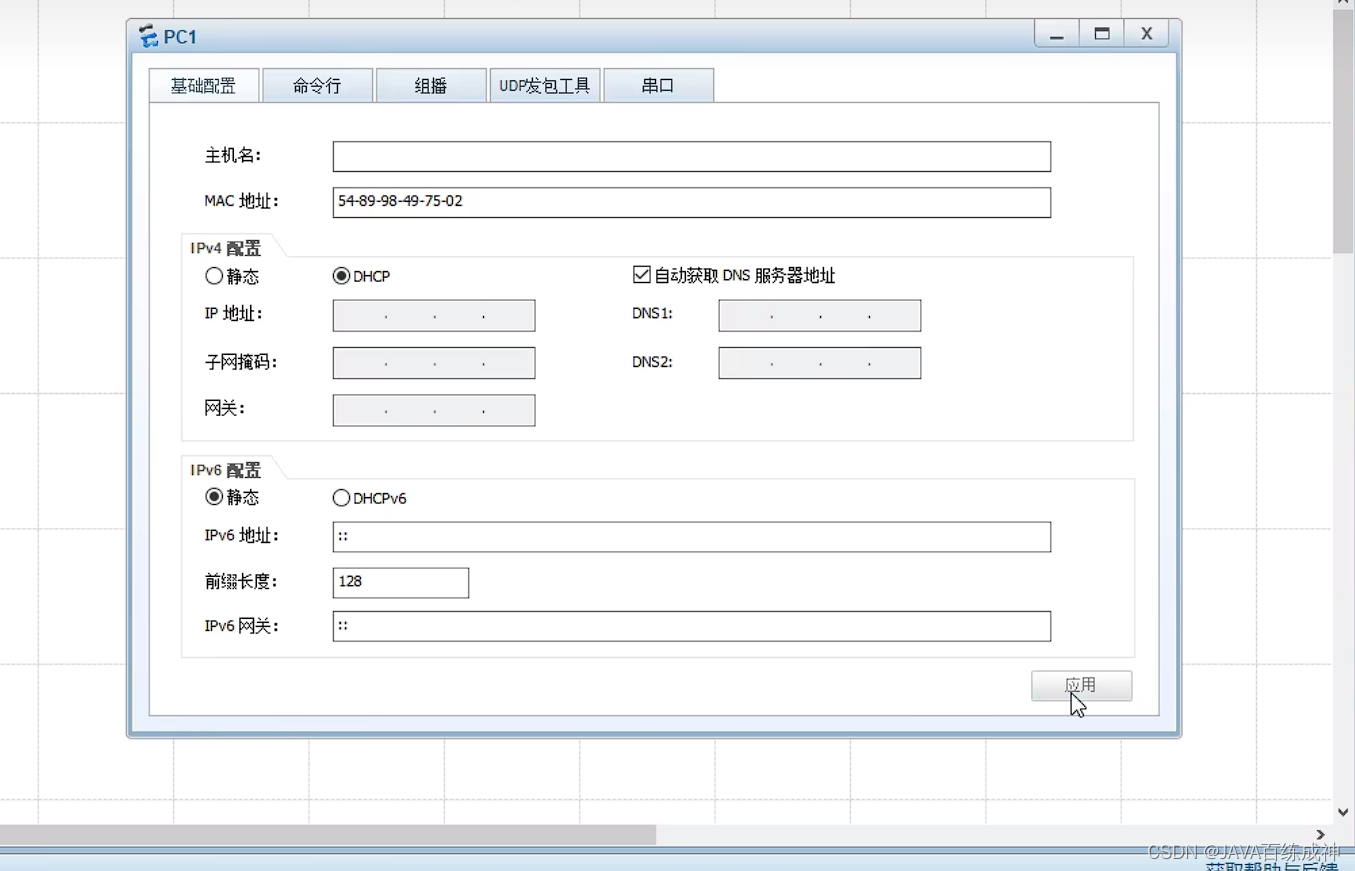Click the PC1 window title icon
Screen dimensions: 1355x871
pyautogui.click(x=149, y=36)
